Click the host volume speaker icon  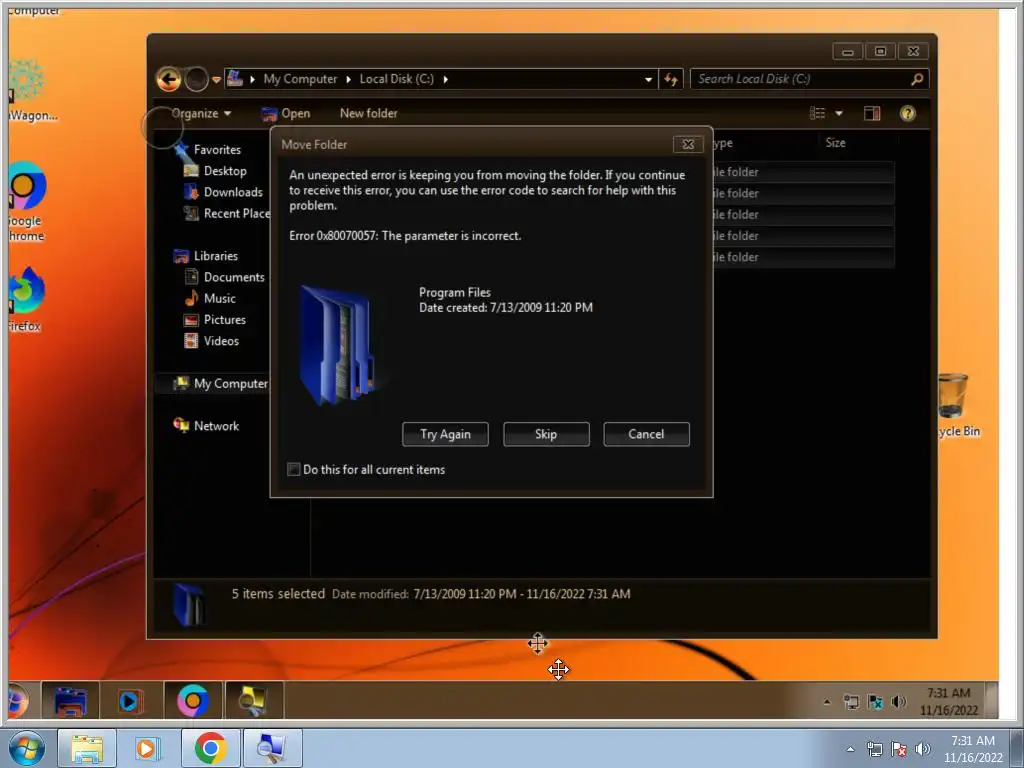click(x=923, y=749)
